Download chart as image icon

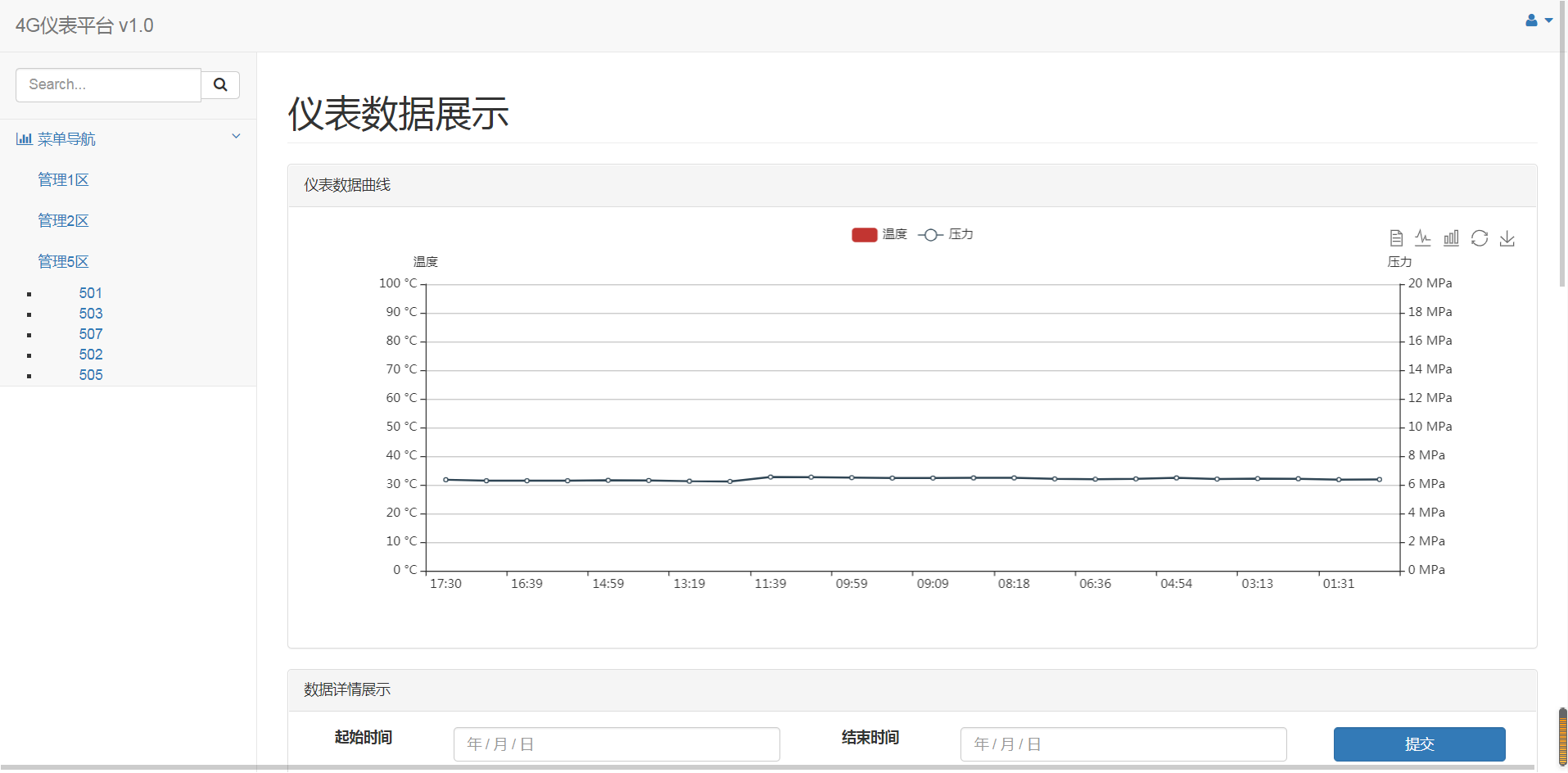1507,238
